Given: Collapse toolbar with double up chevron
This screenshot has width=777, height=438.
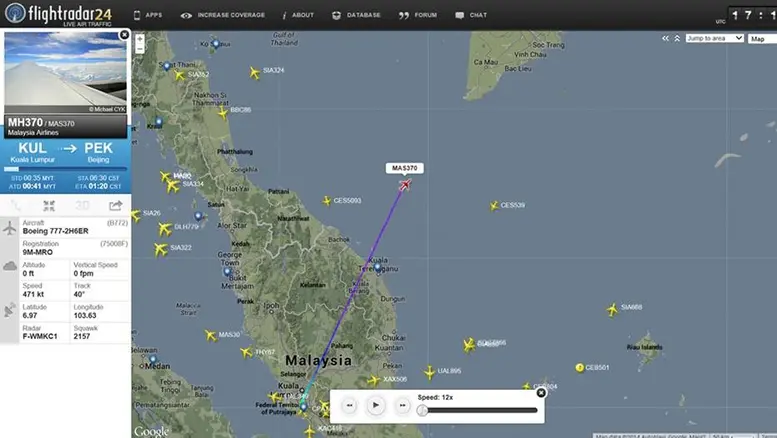Looking at the screenshot, I should pyautogui.click(x=677, y=38).
